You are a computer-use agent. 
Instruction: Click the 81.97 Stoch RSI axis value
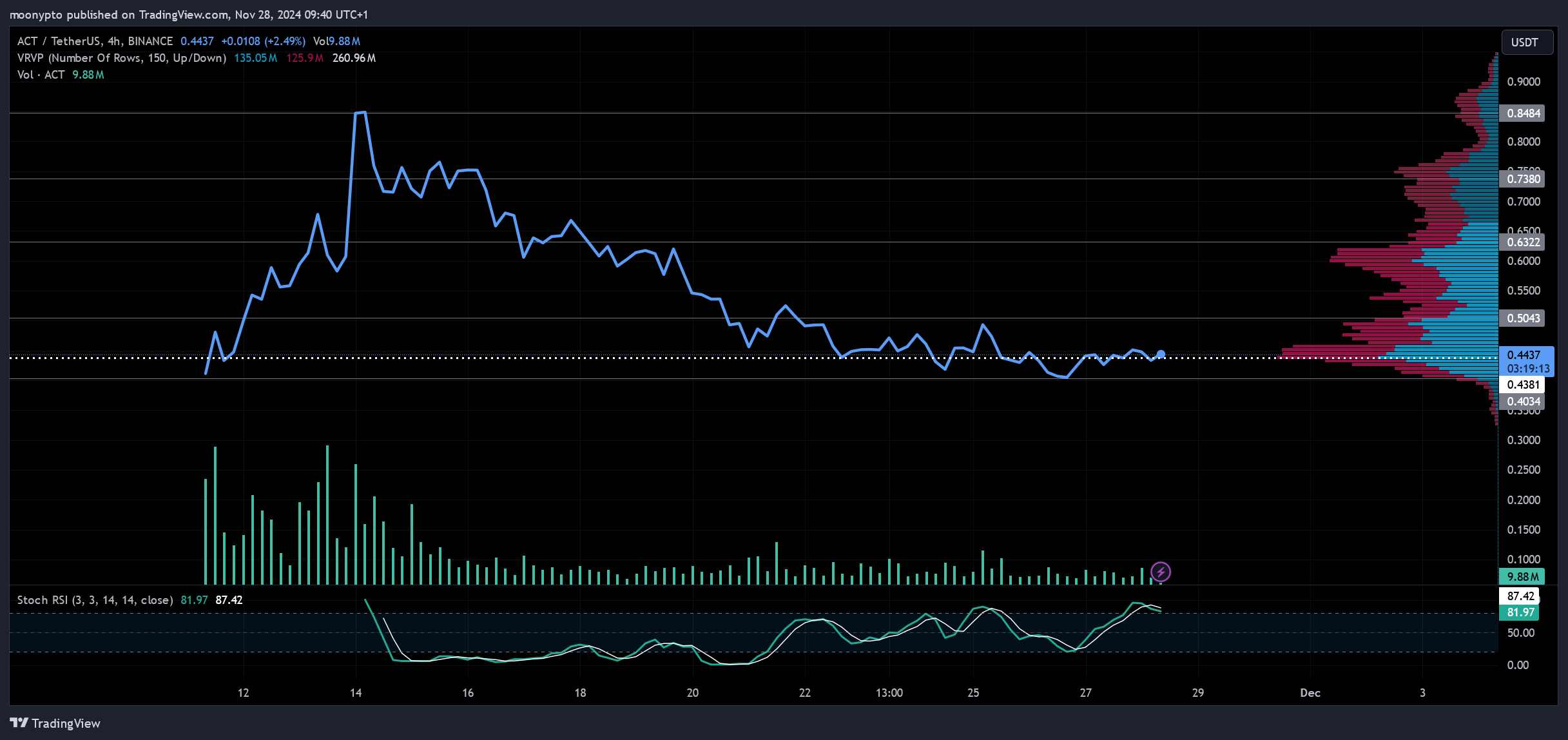pyautogui.click(x=1520, y=612)
